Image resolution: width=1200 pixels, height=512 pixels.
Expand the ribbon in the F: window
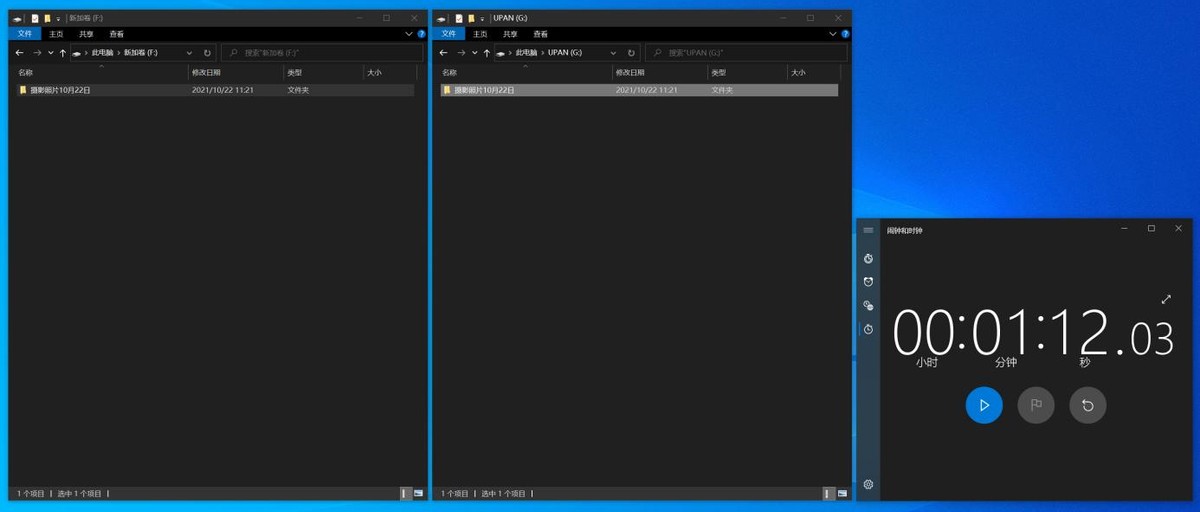tap(408, 34)
